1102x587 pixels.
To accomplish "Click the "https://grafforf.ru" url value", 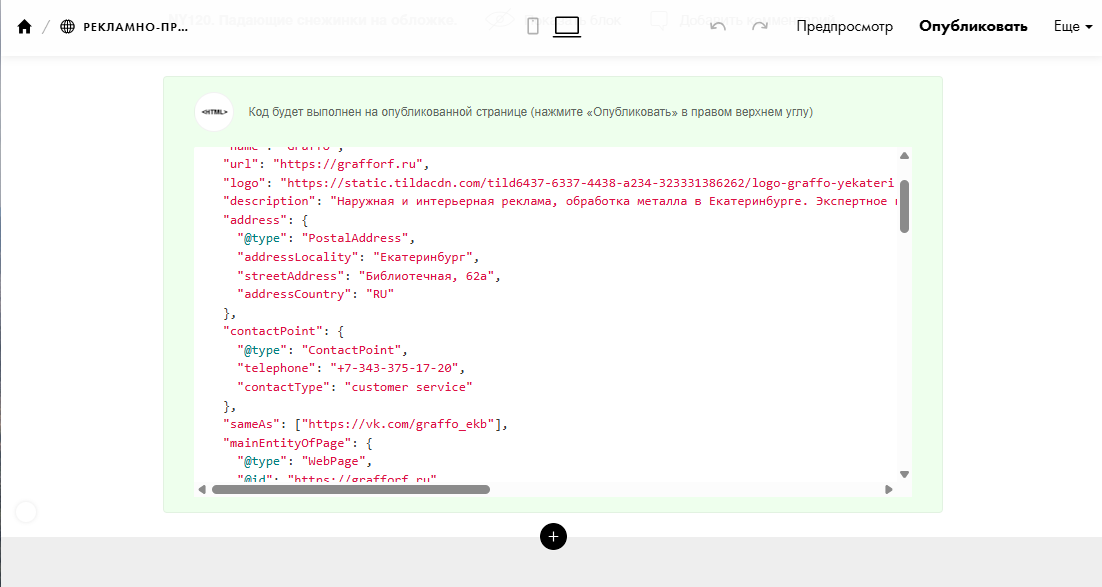I will point(347,164).
